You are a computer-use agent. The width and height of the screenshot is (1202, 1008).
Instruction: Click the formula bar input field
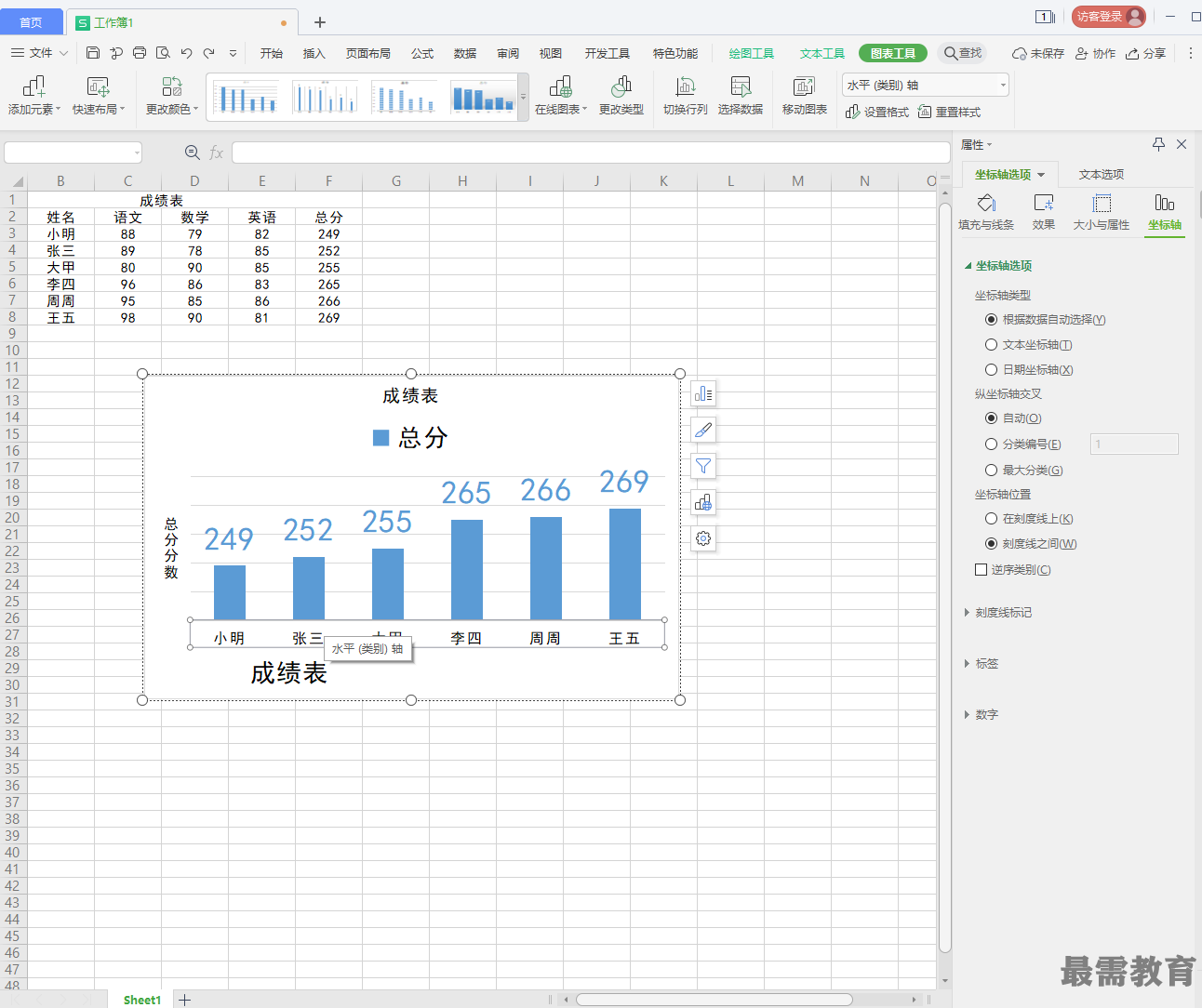point(591,153)
